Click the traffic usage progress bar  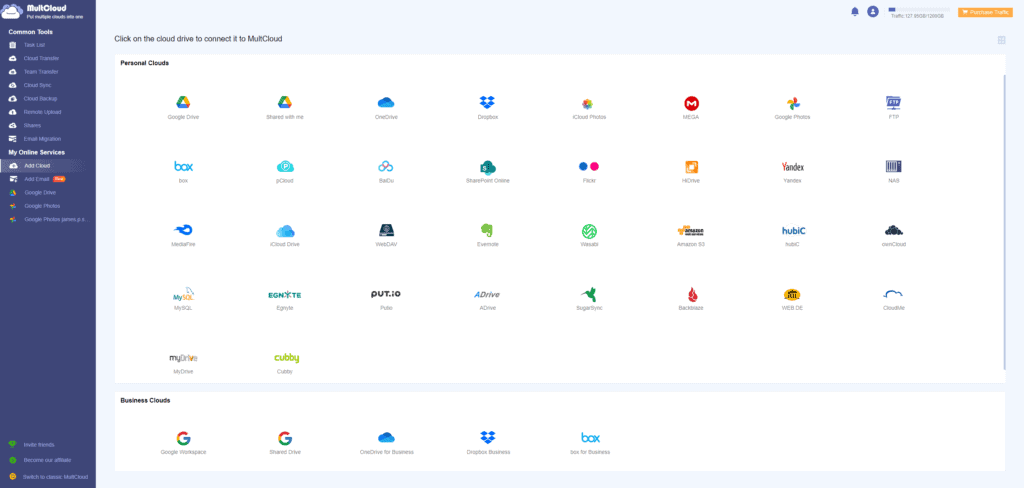click(x=919, y=9)
